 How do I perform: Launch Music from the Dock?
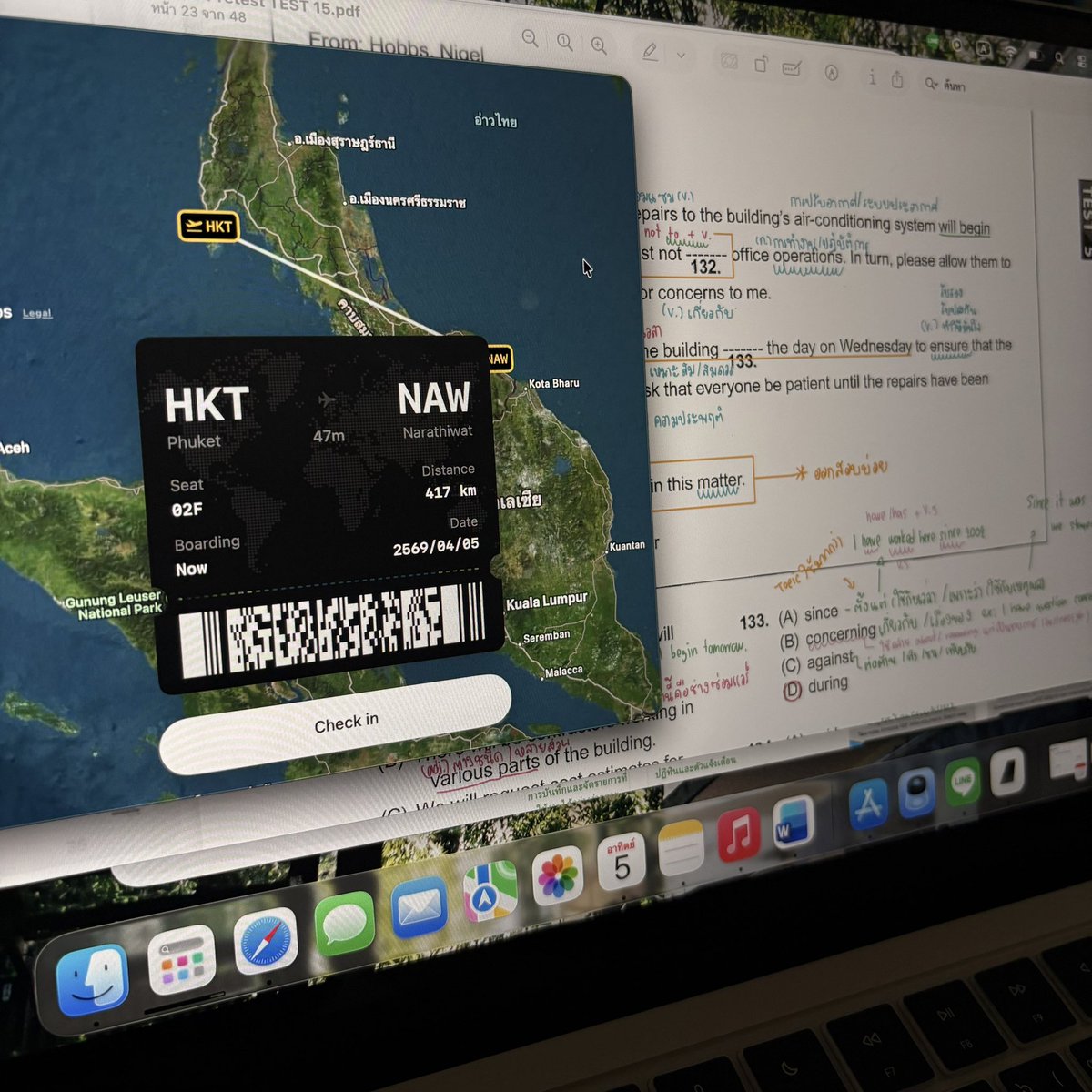739,834
